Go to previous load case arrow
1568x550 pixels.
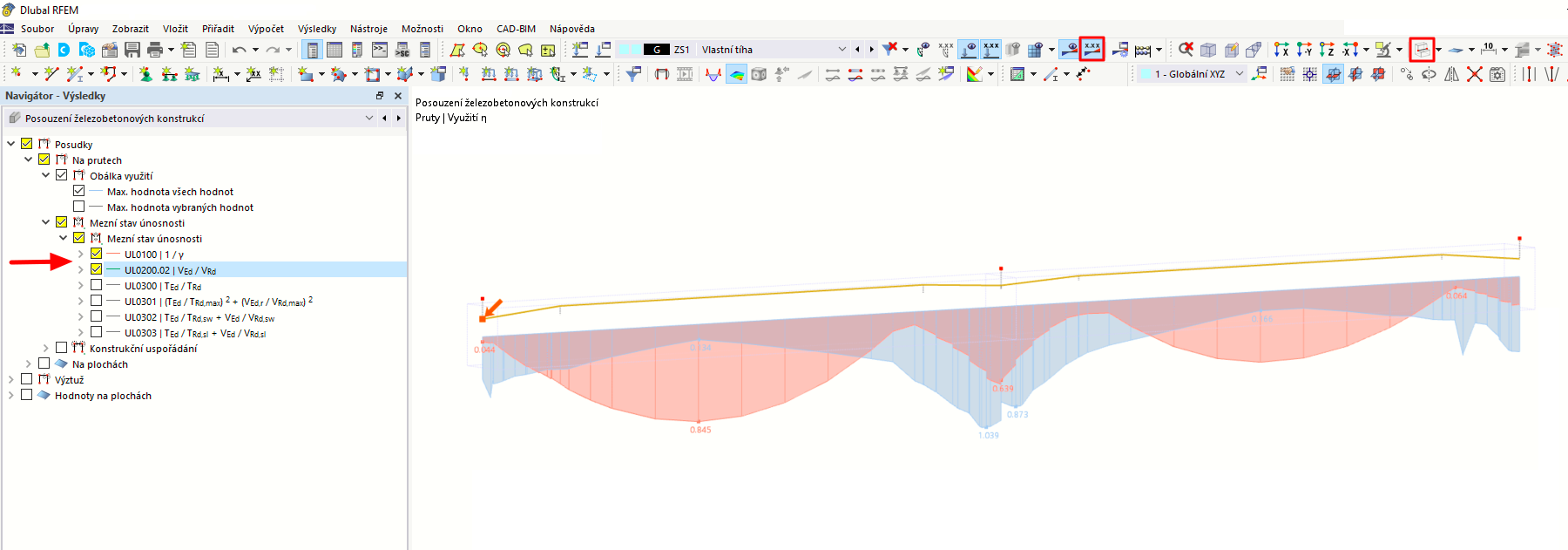(x=857, y=50)
